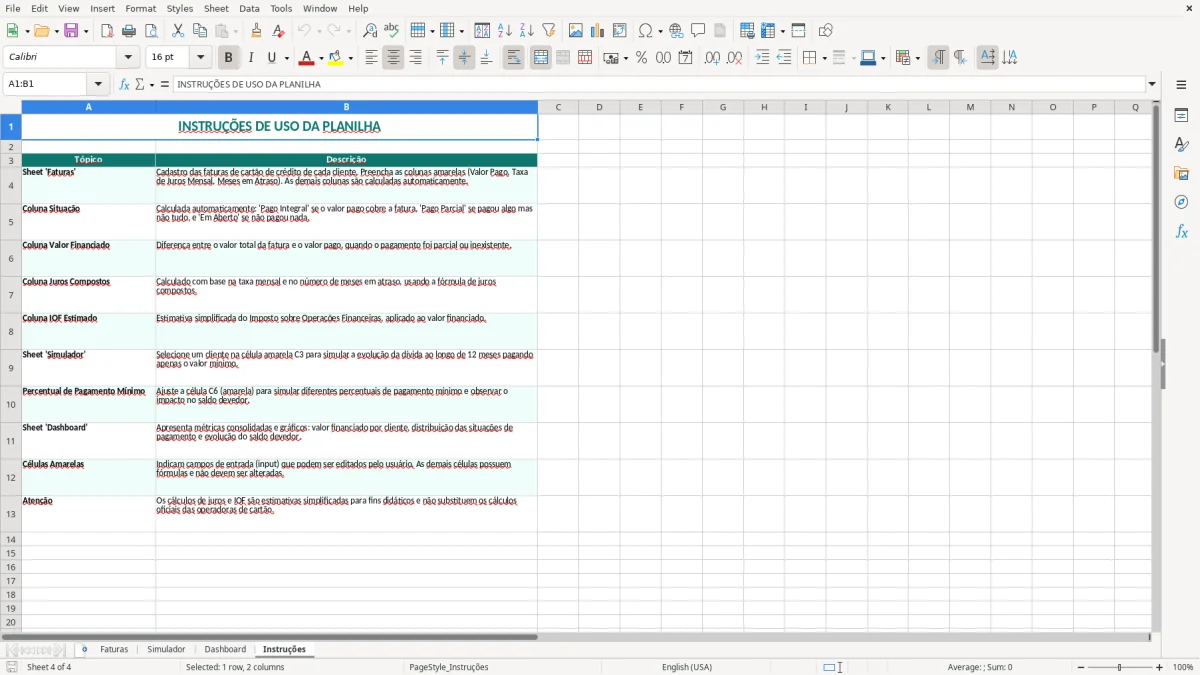Open Font Name dropdown list

tap(128, 58)
